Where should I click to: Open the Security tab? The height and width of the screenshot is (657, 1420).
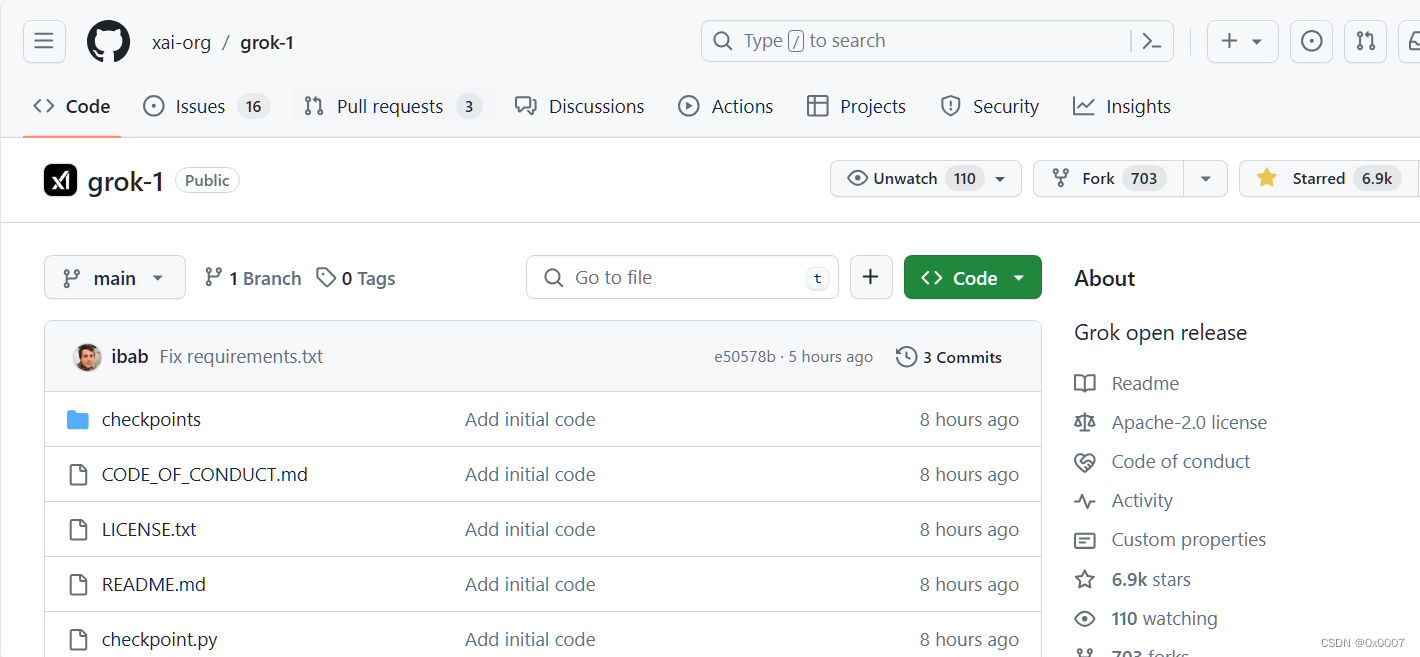[x=990, y=106]
